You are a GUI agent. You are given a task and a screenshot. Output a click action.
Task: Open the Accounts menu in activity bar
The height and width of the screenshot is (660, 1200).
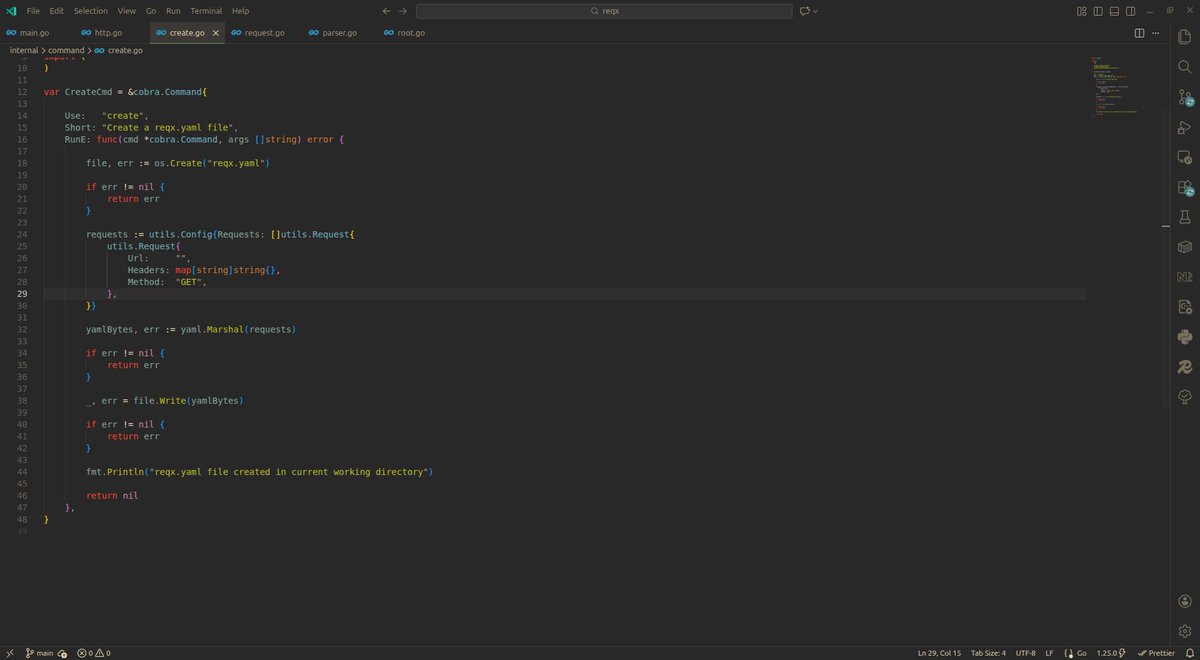click(x=1185, y=601)
